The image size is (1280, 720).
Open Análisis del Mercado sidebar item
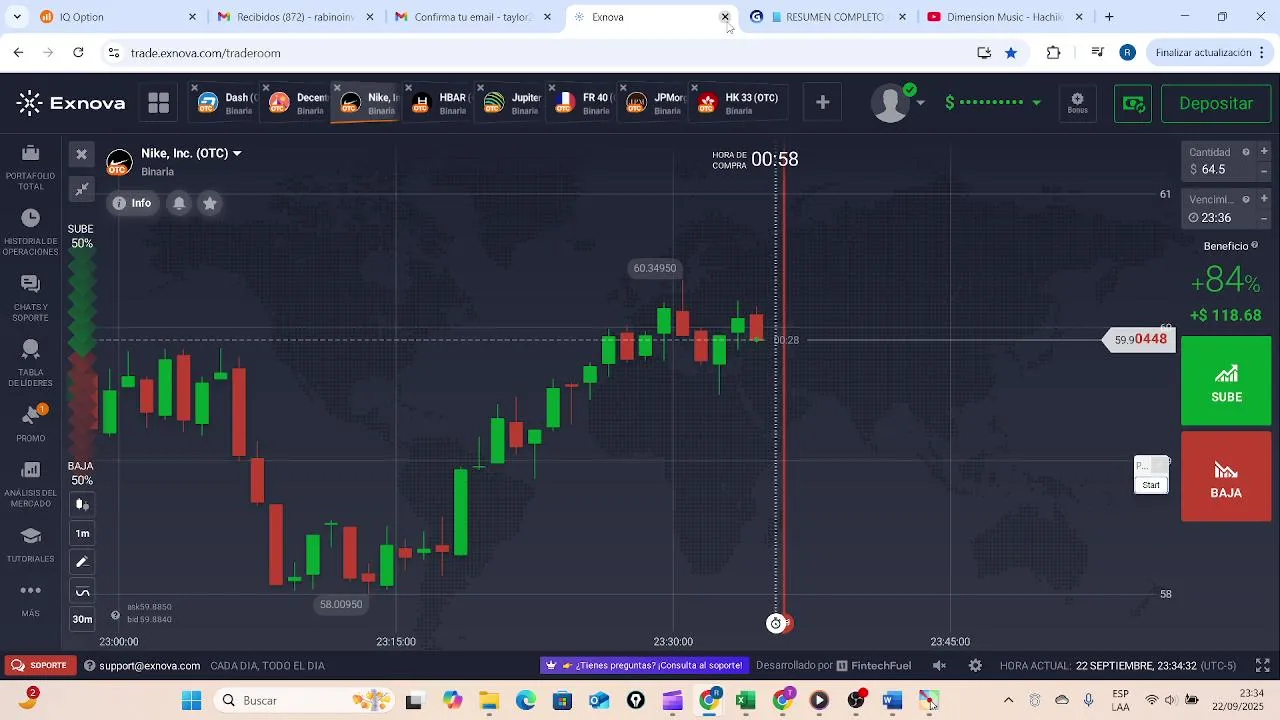pyautogui.click(x=31, y=484)
